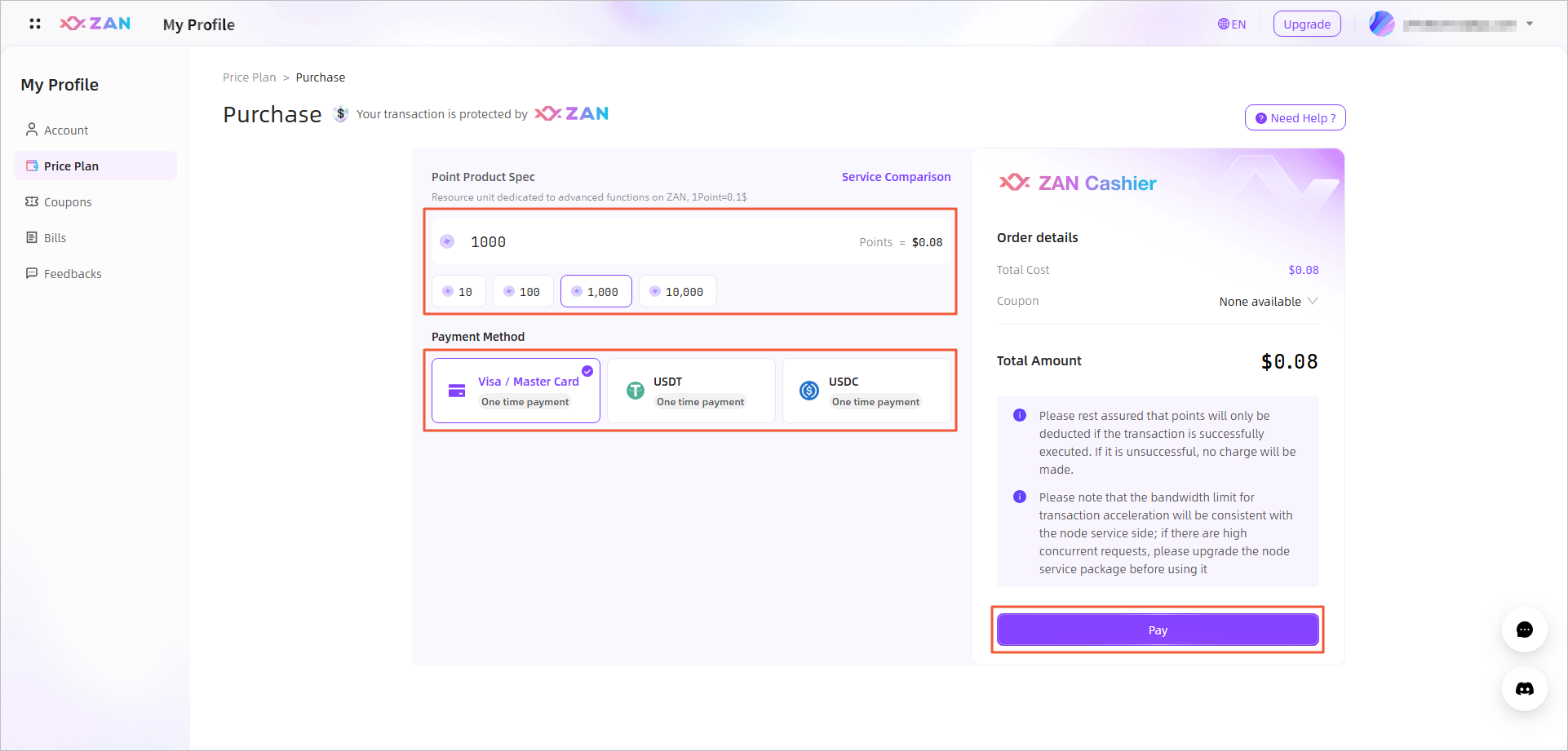Go to Price Plan breadcrumb
Screen dimensions: 1568x751
pos(250,77)
